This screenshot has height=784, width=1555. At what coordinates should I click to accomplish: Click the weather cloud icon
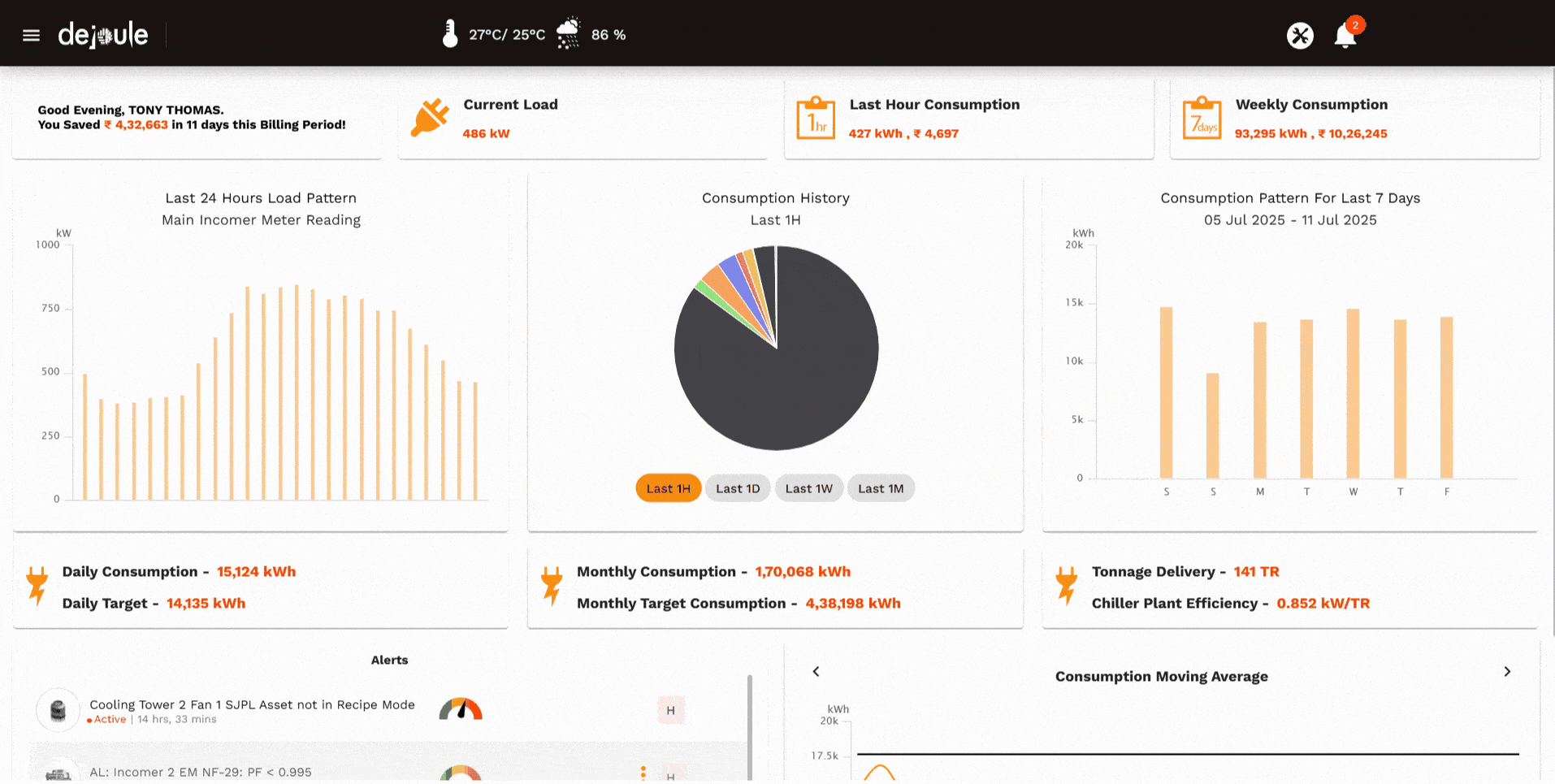coord(569,34)
